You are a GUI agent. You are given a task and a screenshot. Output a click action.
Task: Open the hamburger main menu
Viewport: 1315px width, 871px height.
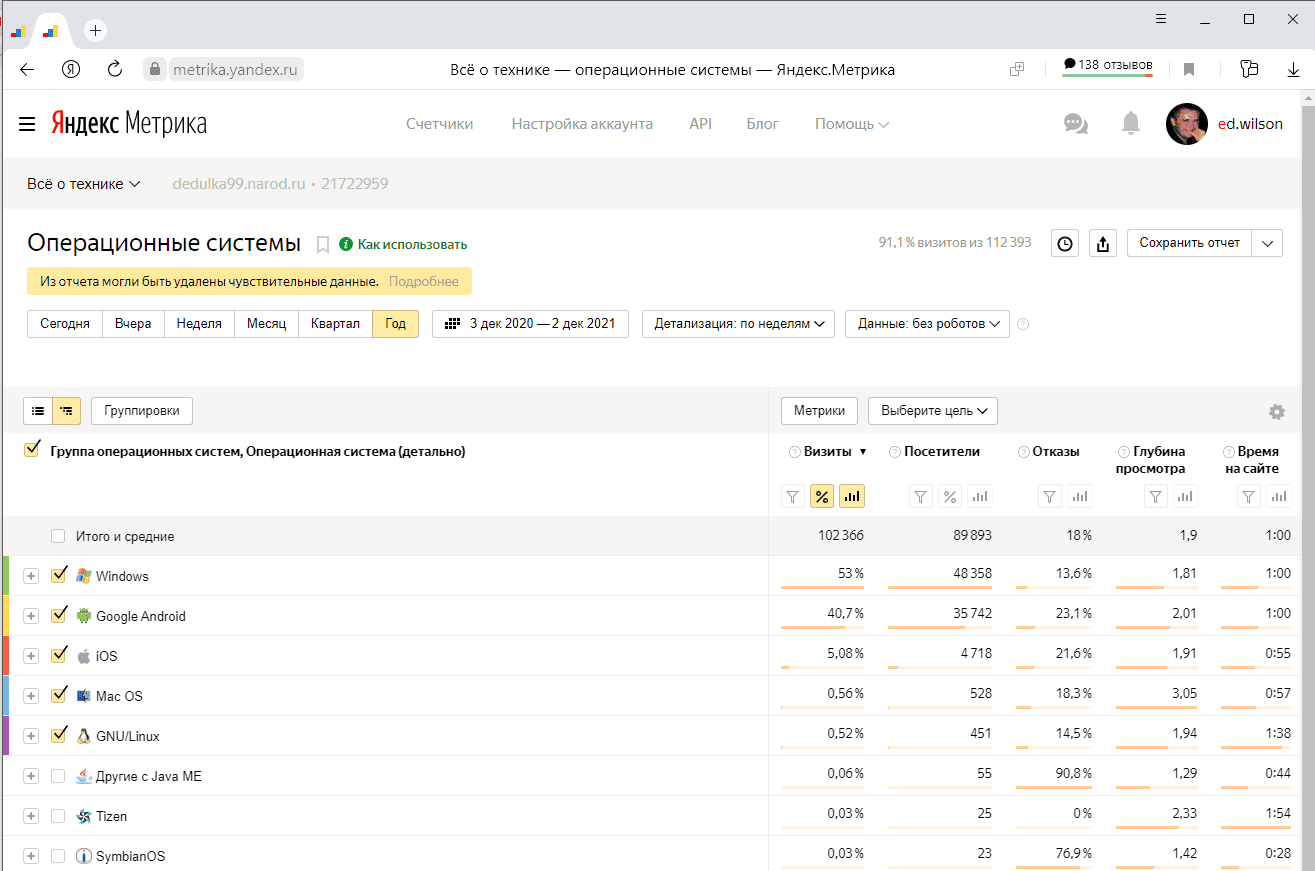(x=27, y=124)
